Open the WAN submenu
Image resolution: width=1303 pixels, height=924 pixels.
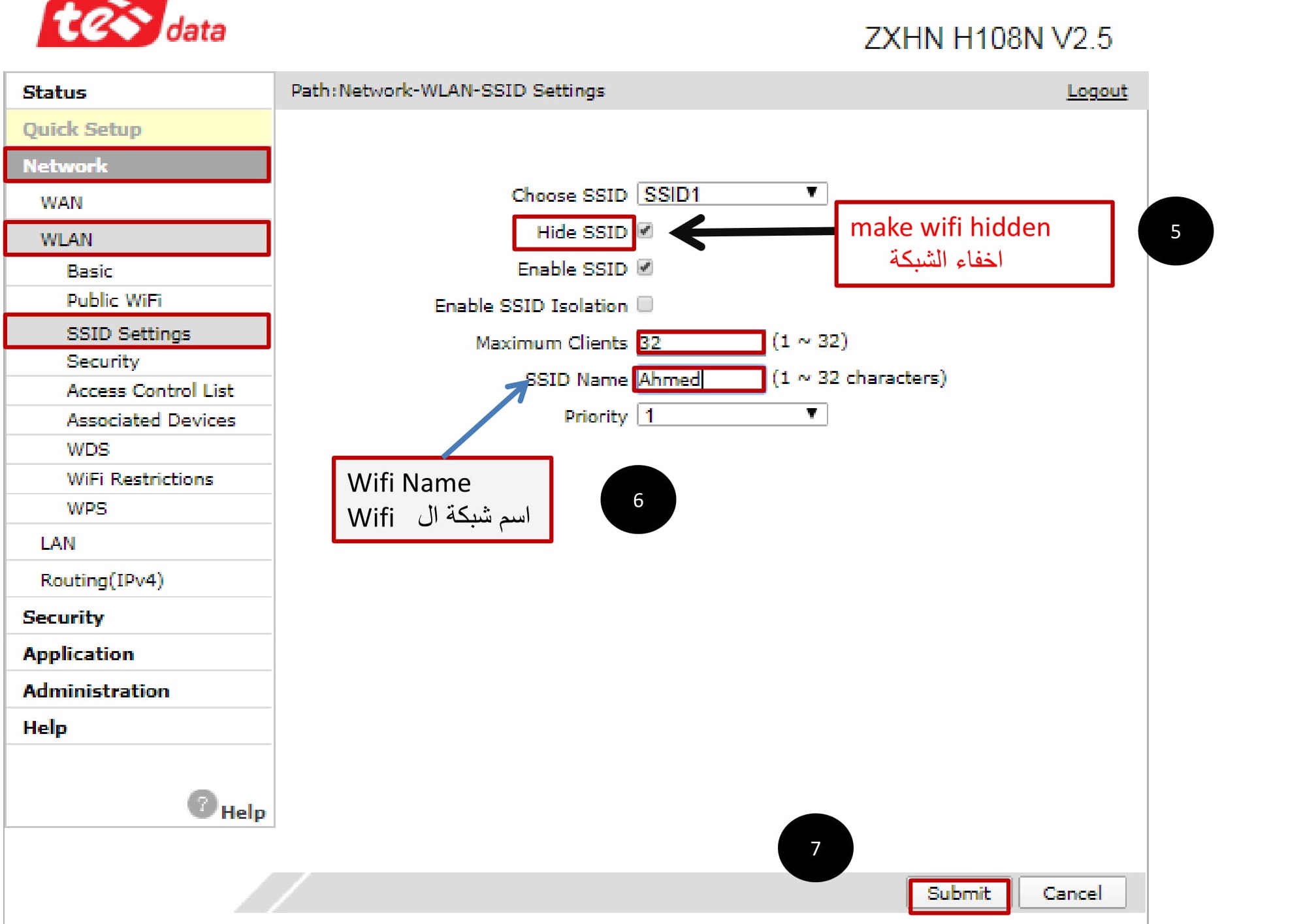(138, 202)
